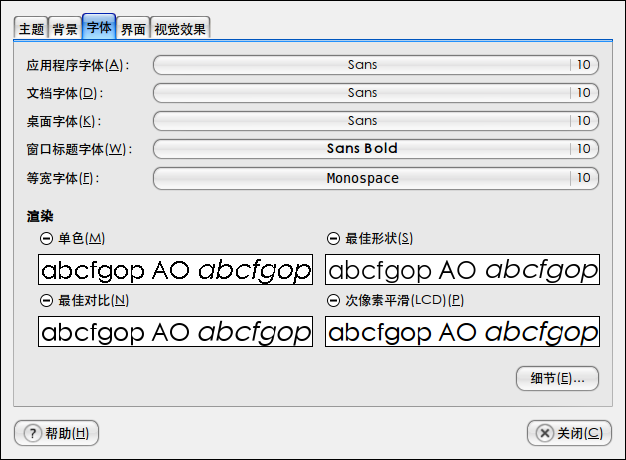Screen dimensions: 626x460
Task: Select the 最佳对比(N) rendering radio button
Action: click(46, 301)
